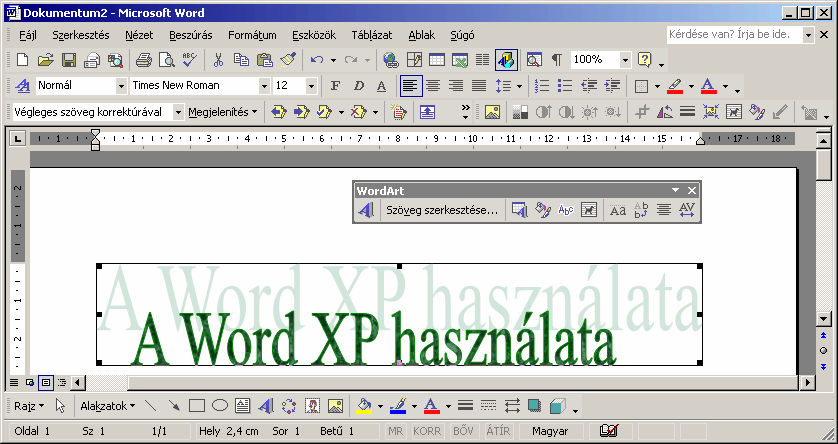Open Document Map icon
The height and width of the screenshot is (444, 838).
533,60
